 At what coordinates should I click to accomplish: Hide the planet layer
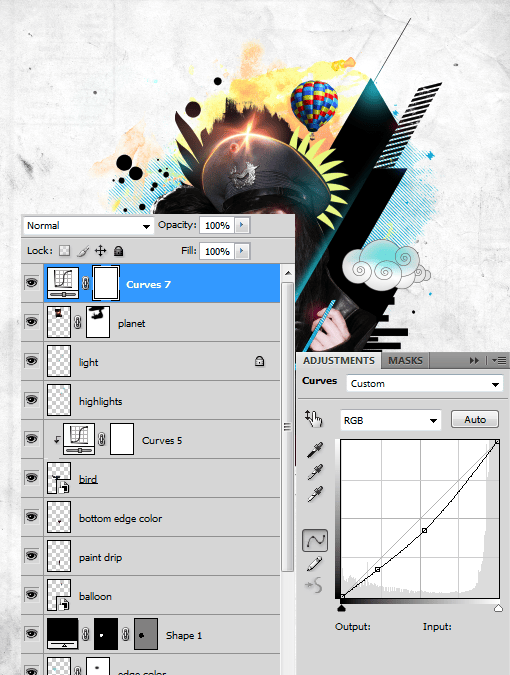click(31, 322)
